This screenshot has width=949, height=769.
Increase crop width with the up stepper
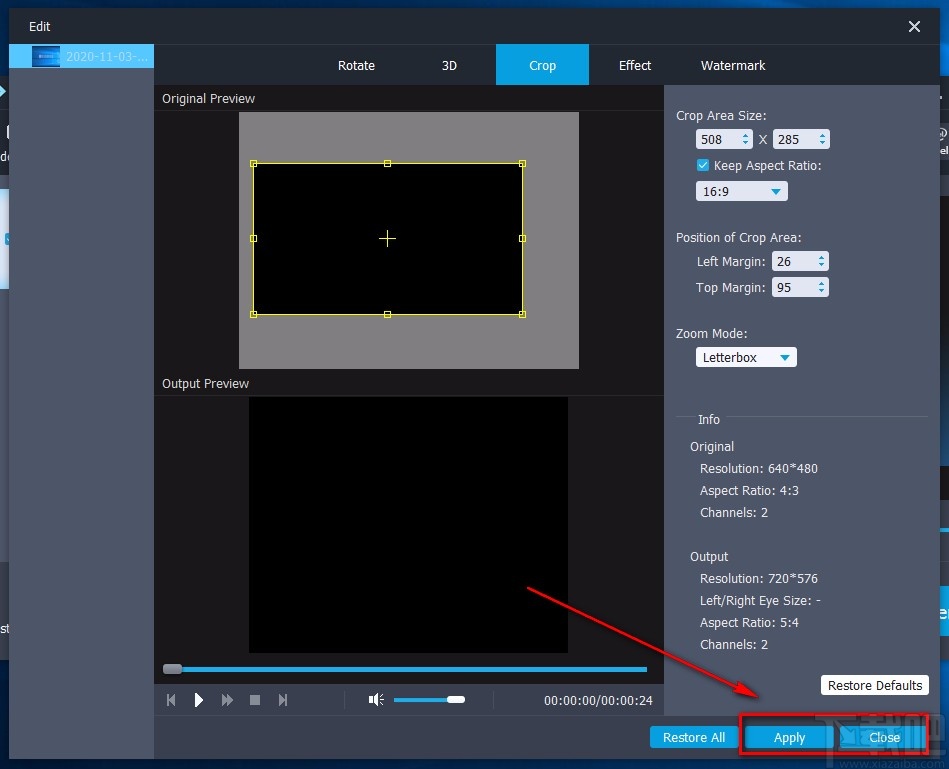point(744,134)
